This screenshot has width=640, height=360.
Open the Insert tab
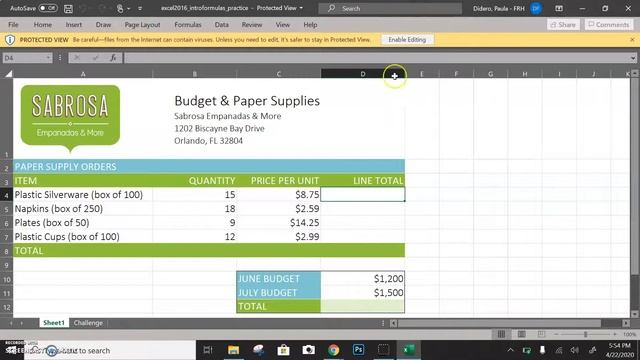(73, 25)
